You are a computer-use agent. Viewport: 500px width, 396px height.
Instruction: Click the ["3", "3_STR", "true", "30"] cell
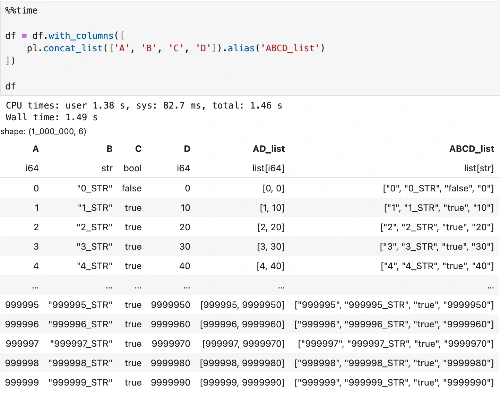[x=437, y=247]
